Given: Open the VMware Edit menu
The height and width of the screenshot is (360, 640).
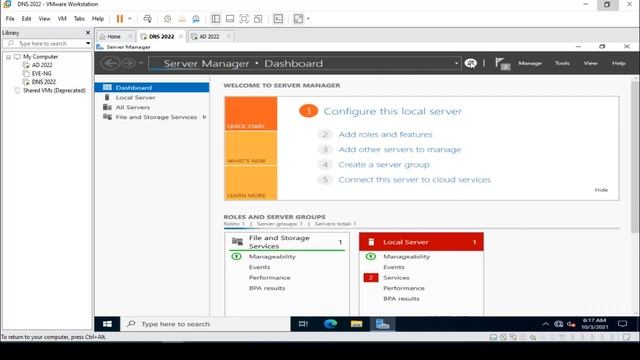Looking at the screenshot, I should 26,19.
